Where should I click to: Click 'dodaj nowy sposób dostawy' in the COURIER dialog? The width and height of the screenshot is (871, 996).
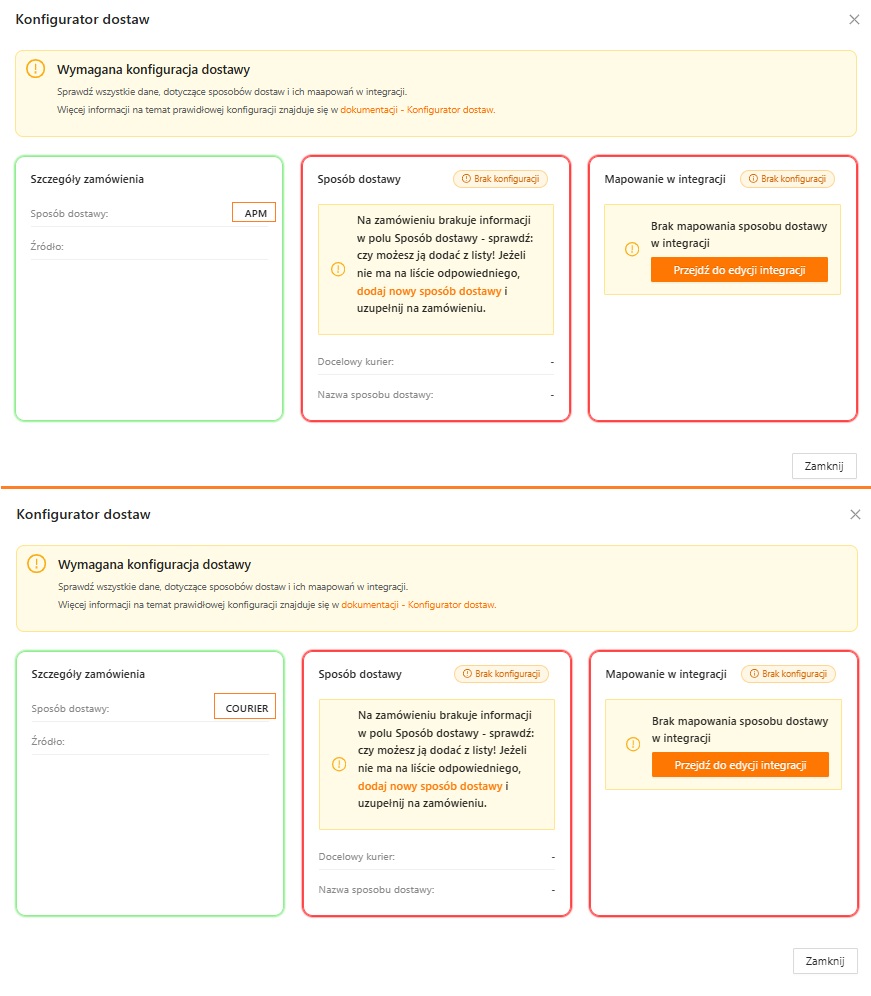point(430,786)
